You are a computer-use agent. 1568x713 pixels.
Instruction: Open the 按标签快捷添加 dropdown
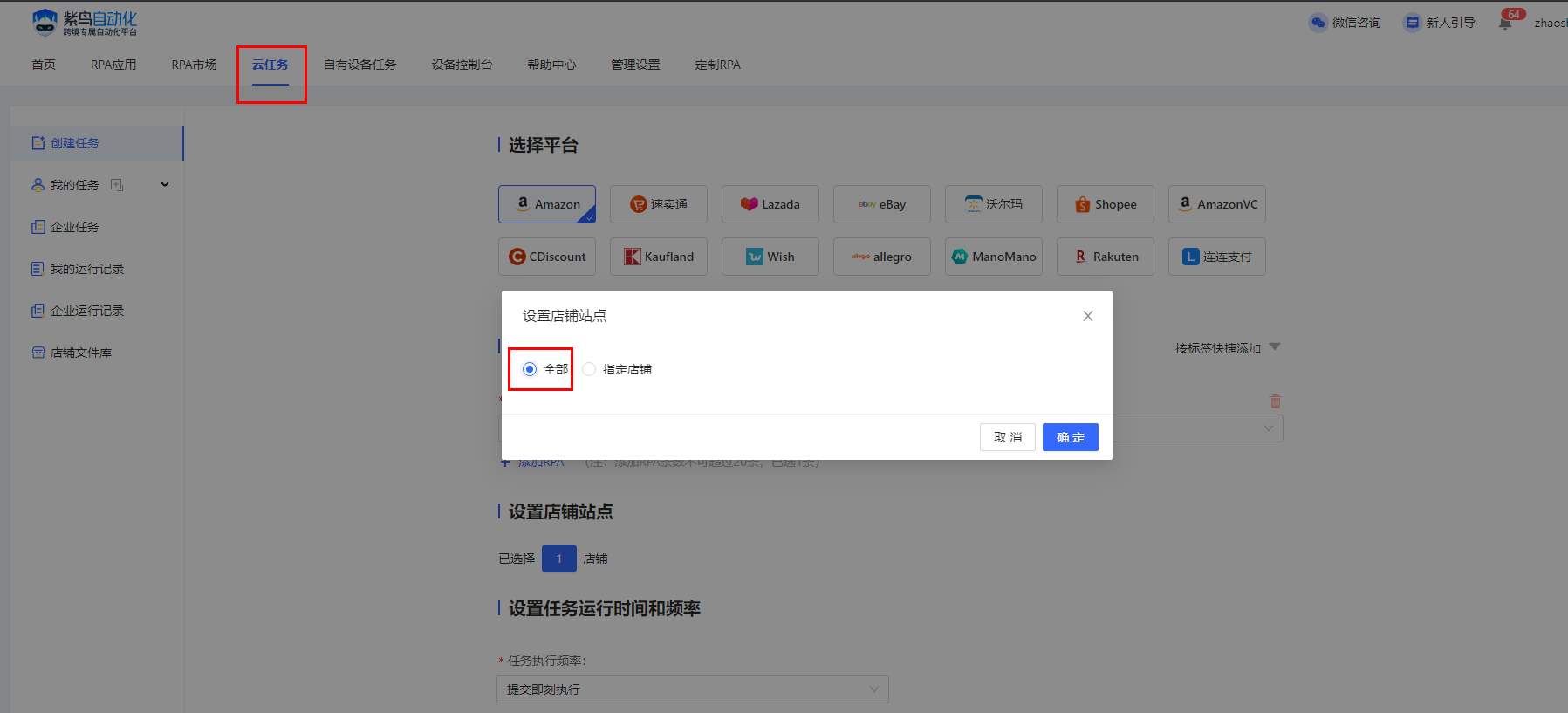(1228, 348)
